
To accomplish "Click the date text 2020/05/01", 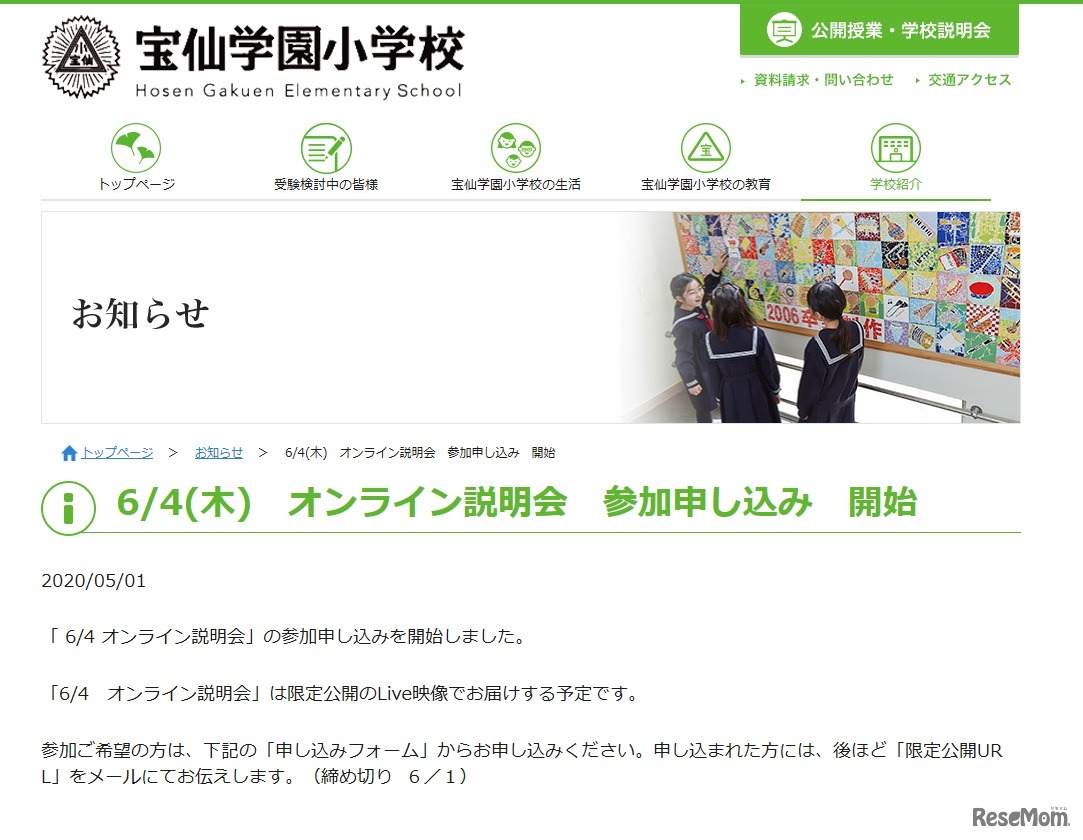I will 94,581.
